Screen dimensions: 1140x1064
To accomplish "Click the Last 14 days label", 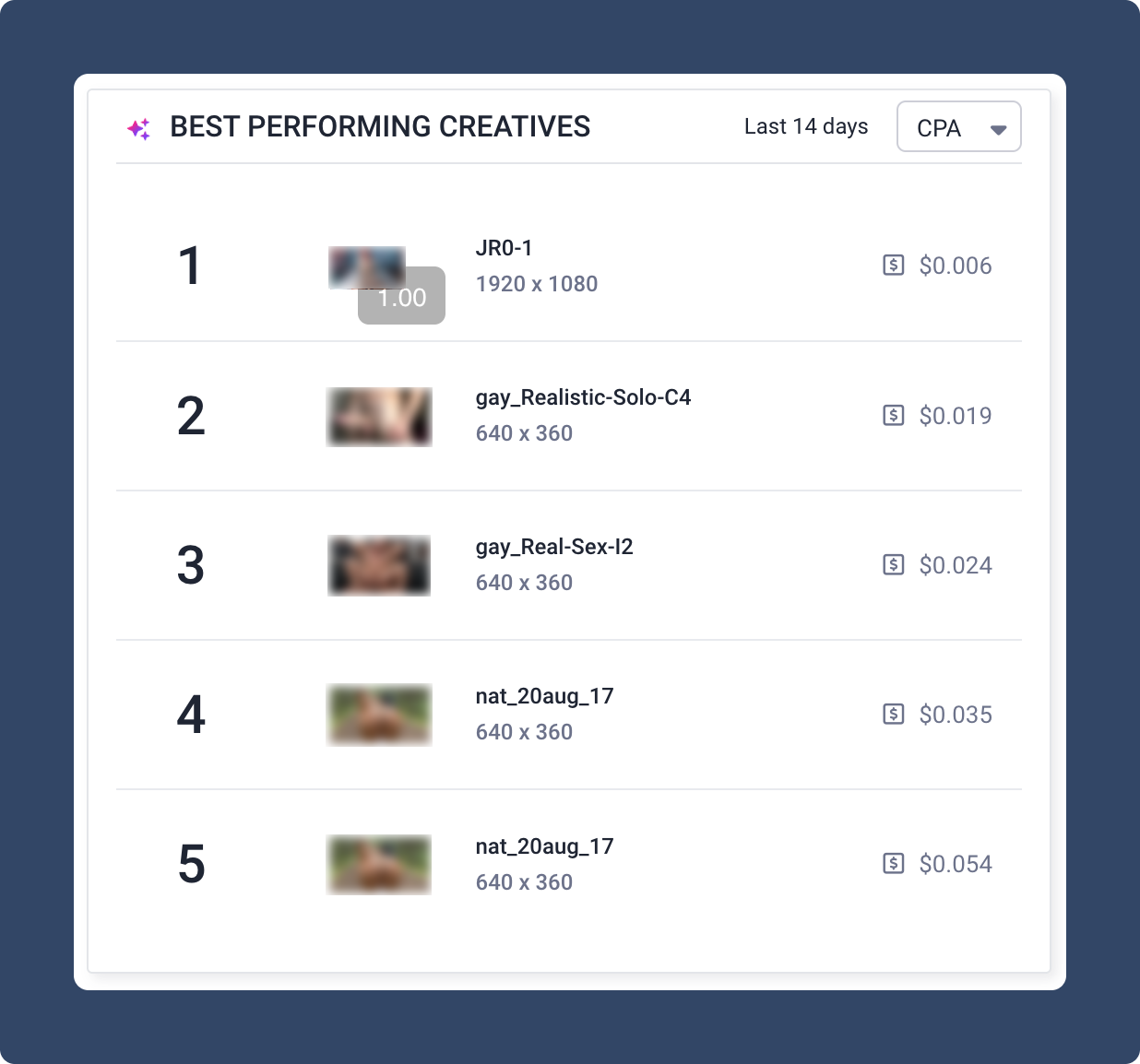I will pyautogui.click(x=806, y=126).
